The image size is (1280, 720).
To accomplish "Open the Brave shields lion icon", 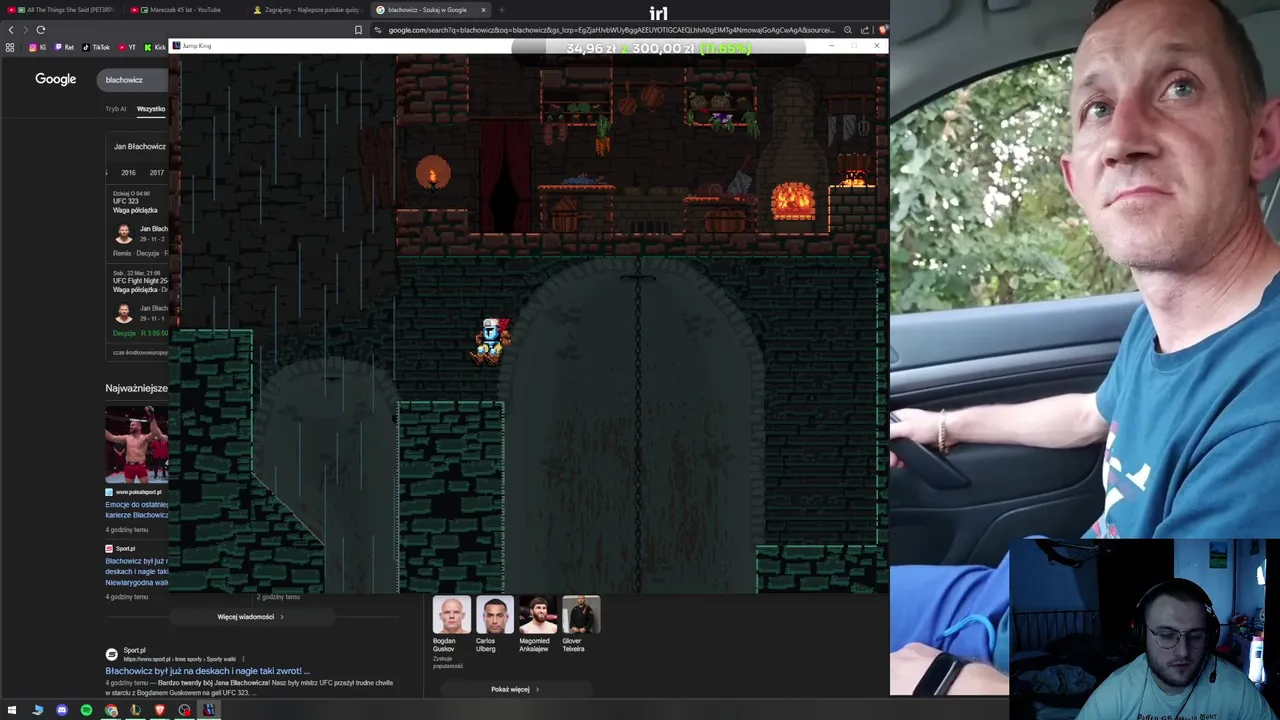I will 883,30.
